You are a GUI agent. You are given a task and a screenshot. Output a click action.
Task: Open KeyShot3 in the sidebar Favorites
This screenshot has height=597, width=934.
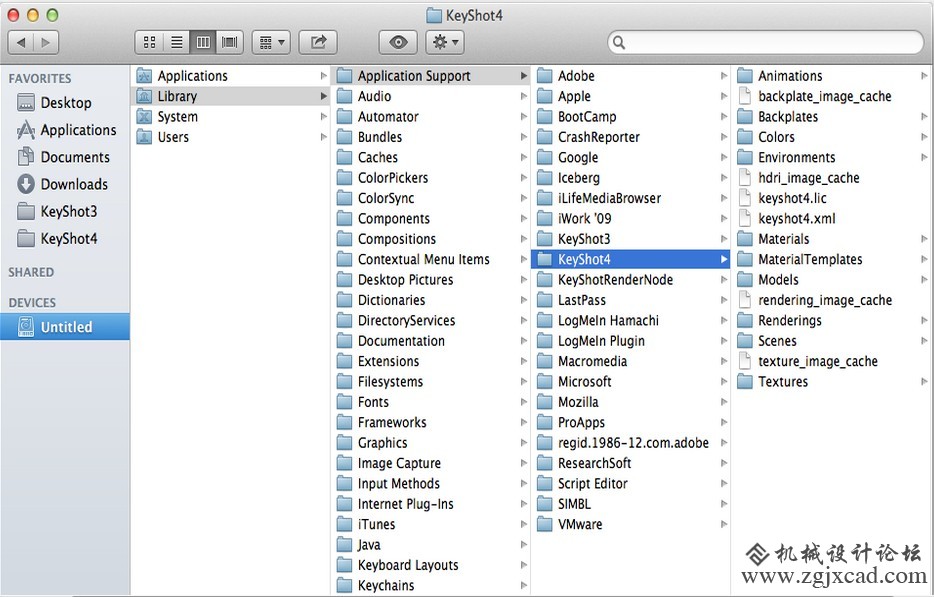[64, 212]
